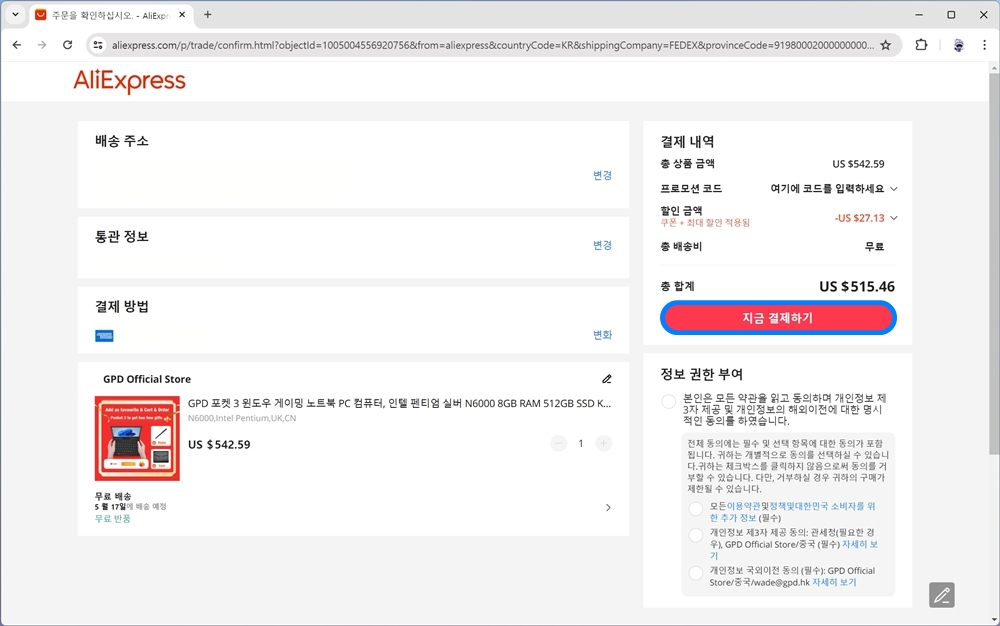Expand the promotion code entry dropdown
1000x626 pixels.
(x=893, y=189)
